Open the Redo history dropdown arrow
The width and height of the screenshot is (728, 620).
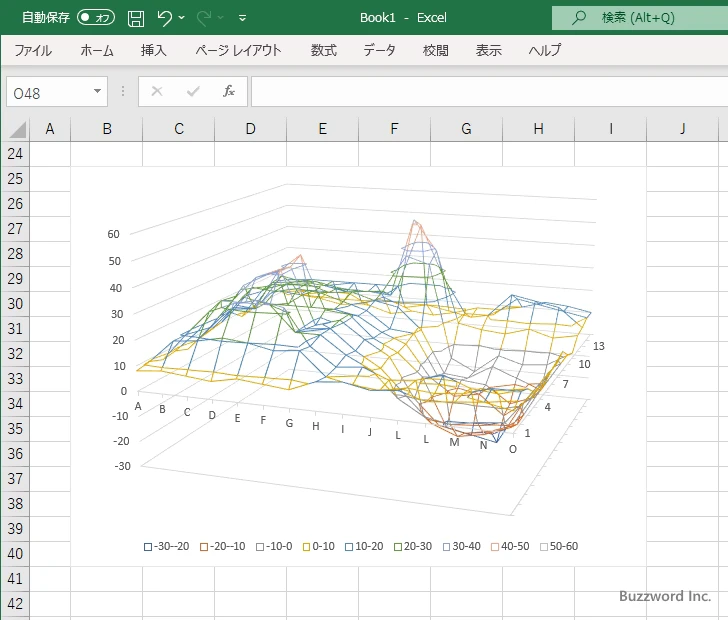click(221, 18)
